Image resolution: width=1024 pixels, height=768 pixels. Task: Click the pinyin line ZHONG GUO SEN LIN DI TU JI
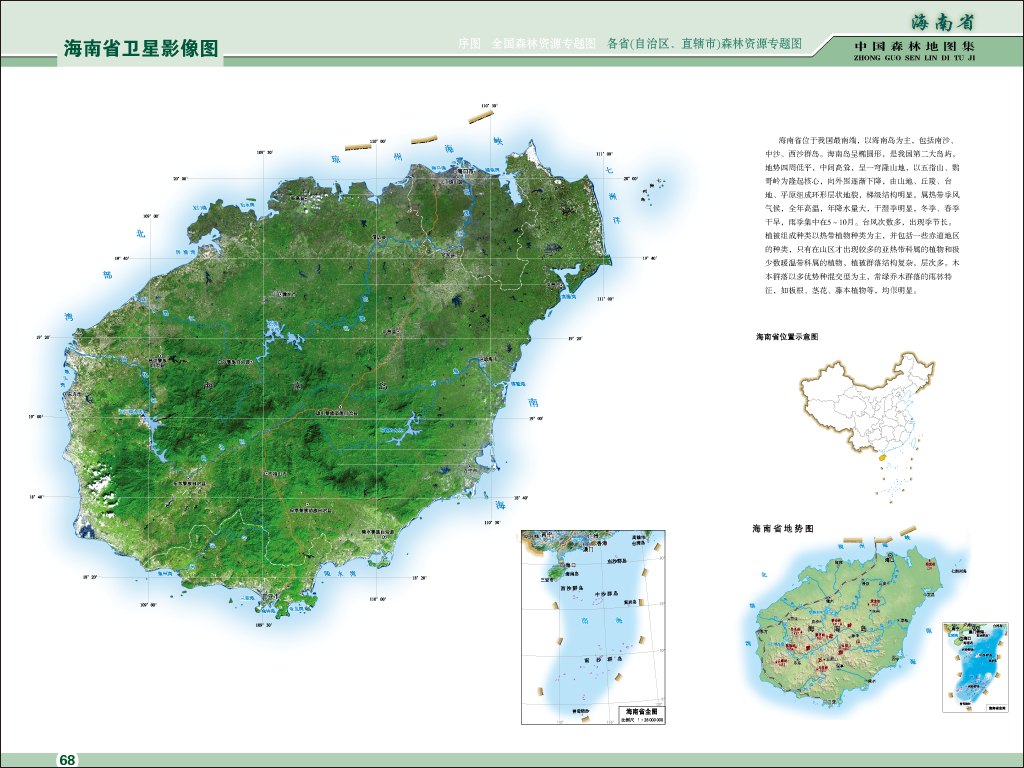coord(914,58)
